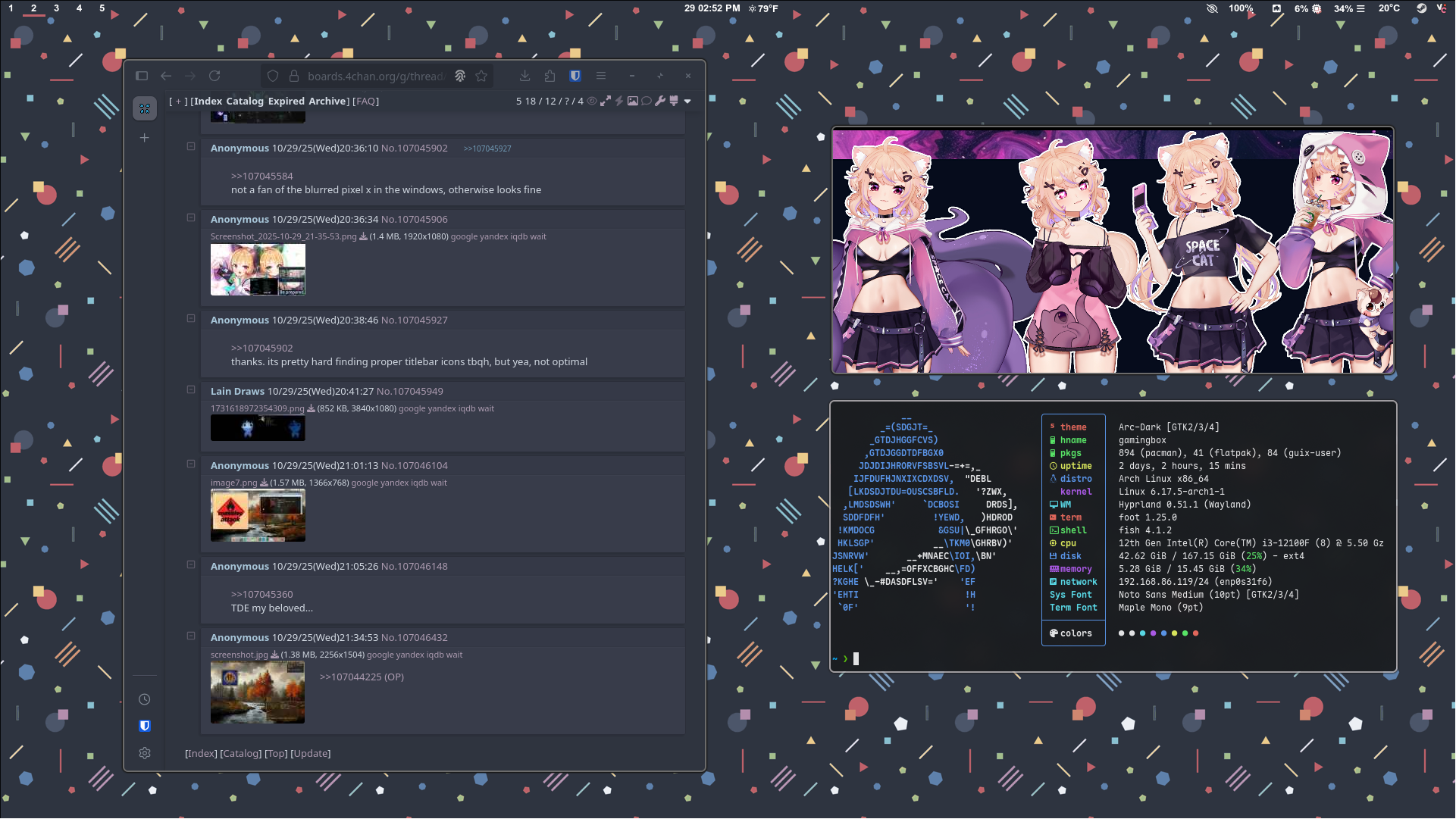Click the [Update] link at thread bottom
The image size is (1456, 819).
pyautogui.click(x=311, y=753)
